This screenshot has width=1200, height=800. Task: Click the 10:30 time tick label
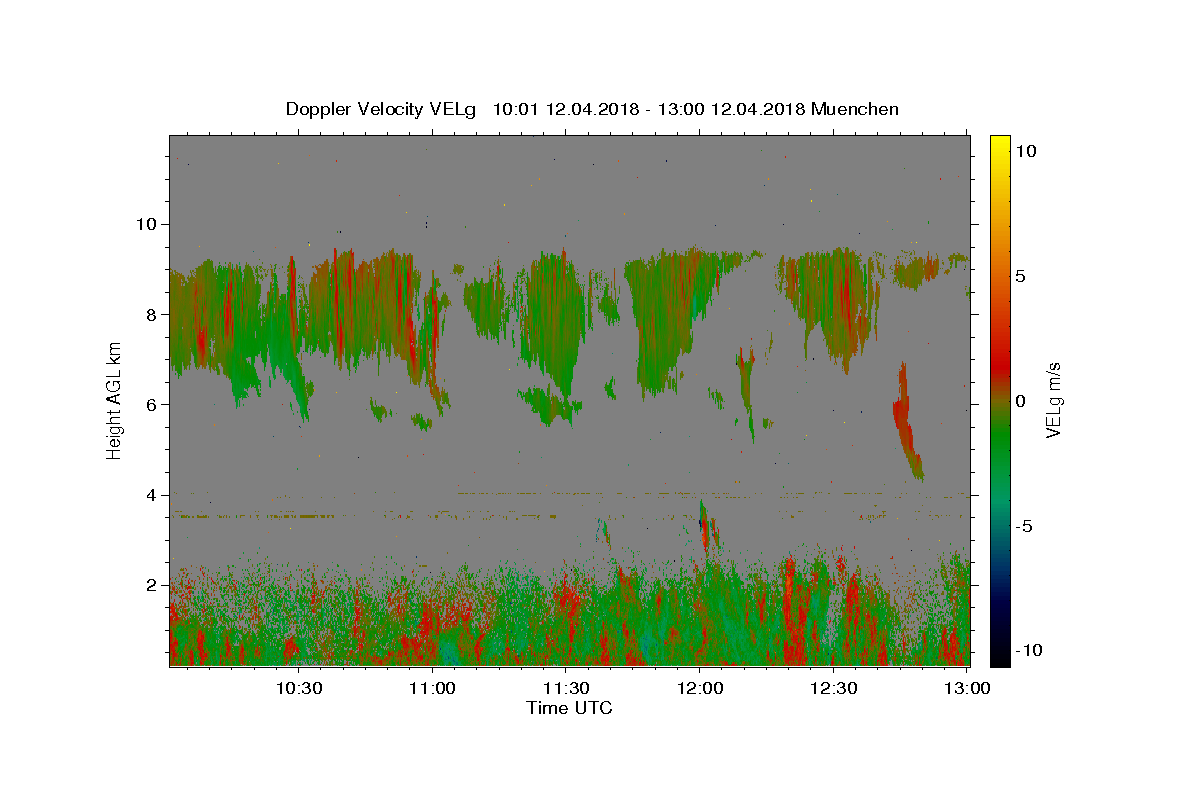(298, 688)
